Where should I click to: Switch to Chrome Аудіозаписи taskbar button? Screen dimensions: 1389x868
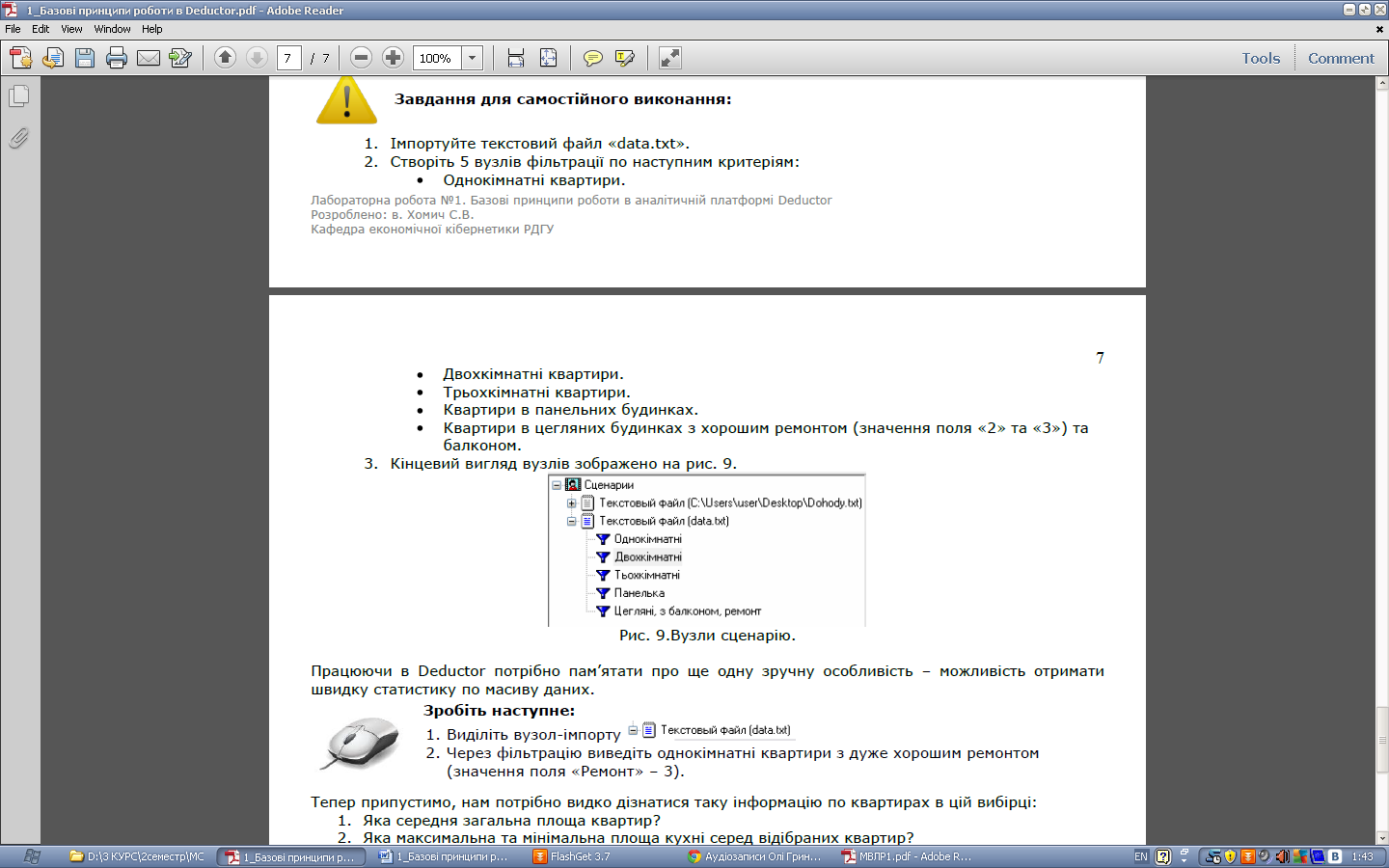753,856
